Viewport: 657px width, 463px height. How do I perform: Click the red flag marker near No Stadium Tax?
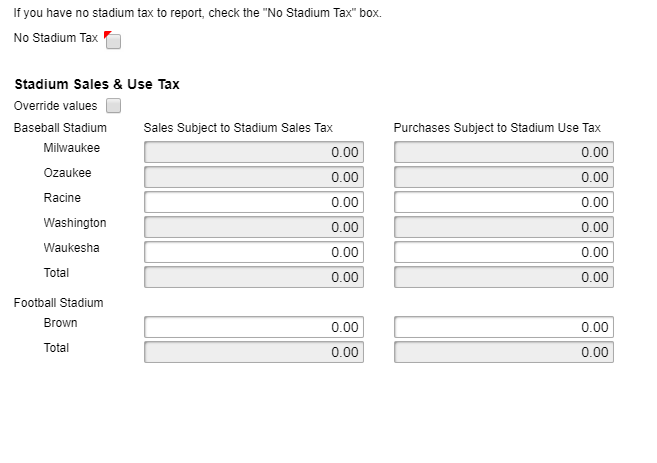point(106,35)
